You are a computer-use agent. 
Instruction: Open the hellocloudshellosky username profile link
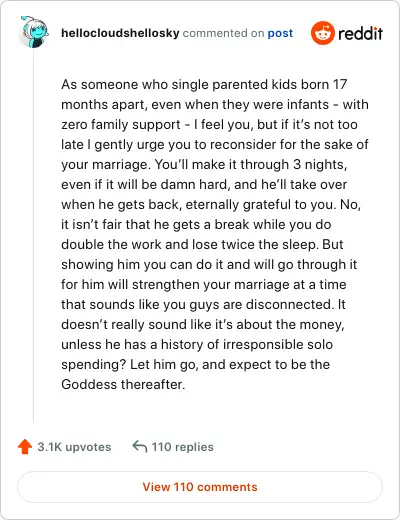tap(120, 33)
